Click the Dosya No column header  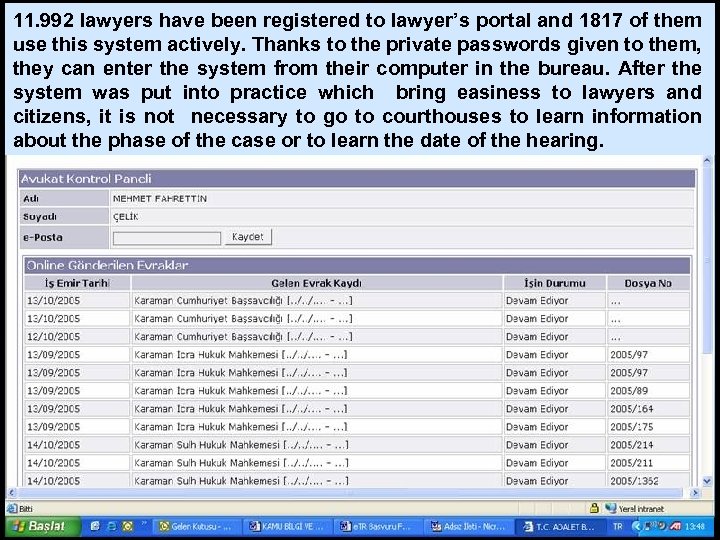tap(648, 283)
